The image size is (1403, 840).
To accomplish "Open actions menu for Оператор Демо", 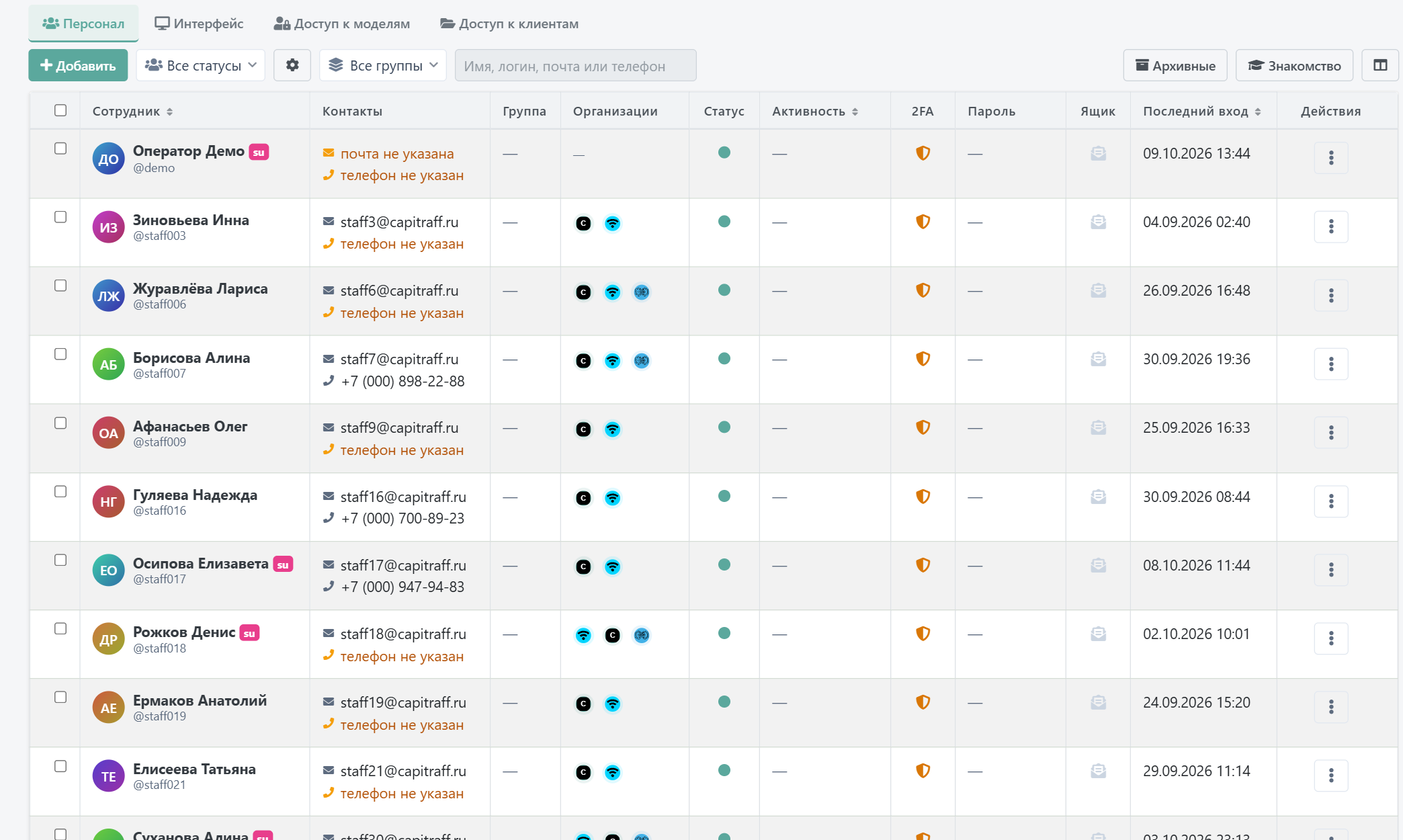I will 1331,158.
